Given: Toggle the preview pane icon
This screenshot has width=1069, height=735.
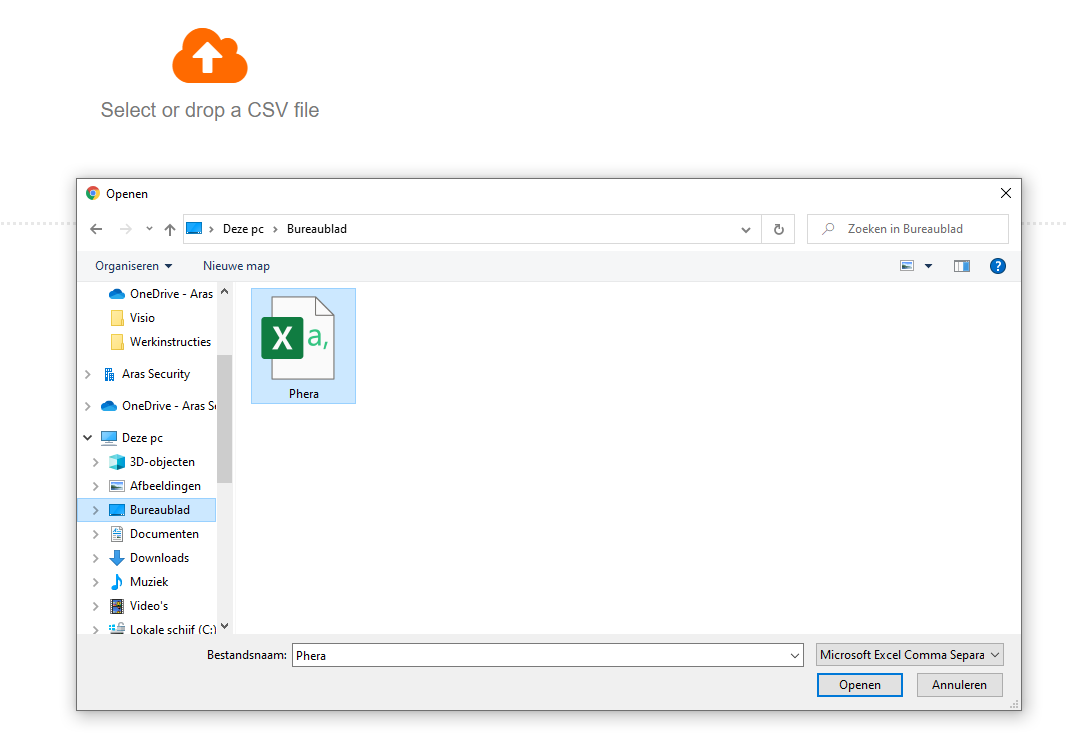Looking at the screenshot, I should (x=962, y=266).
